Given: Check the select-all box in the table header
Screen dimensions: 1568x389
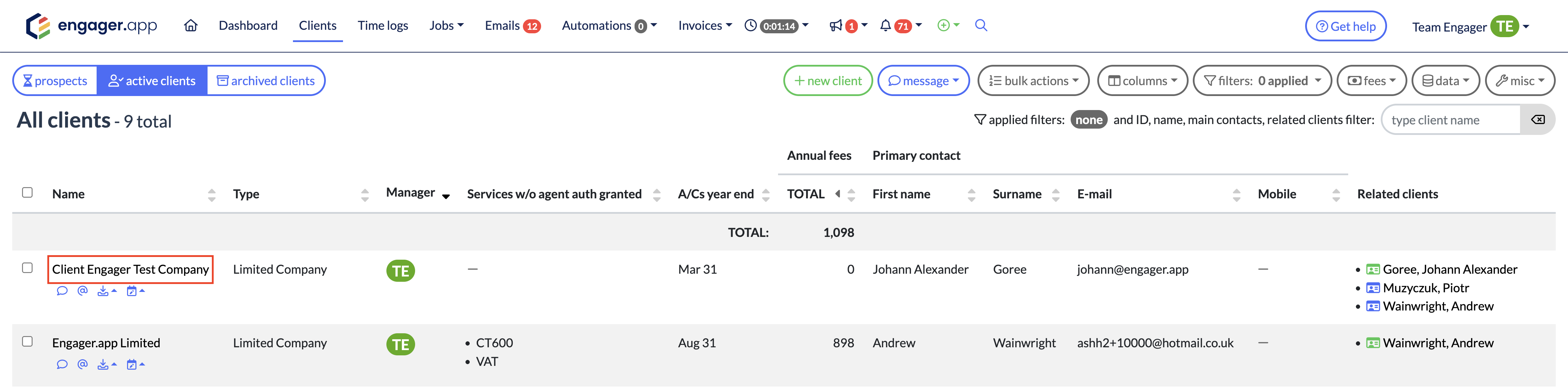Looking at the screenshot, I should click(27, 192).
